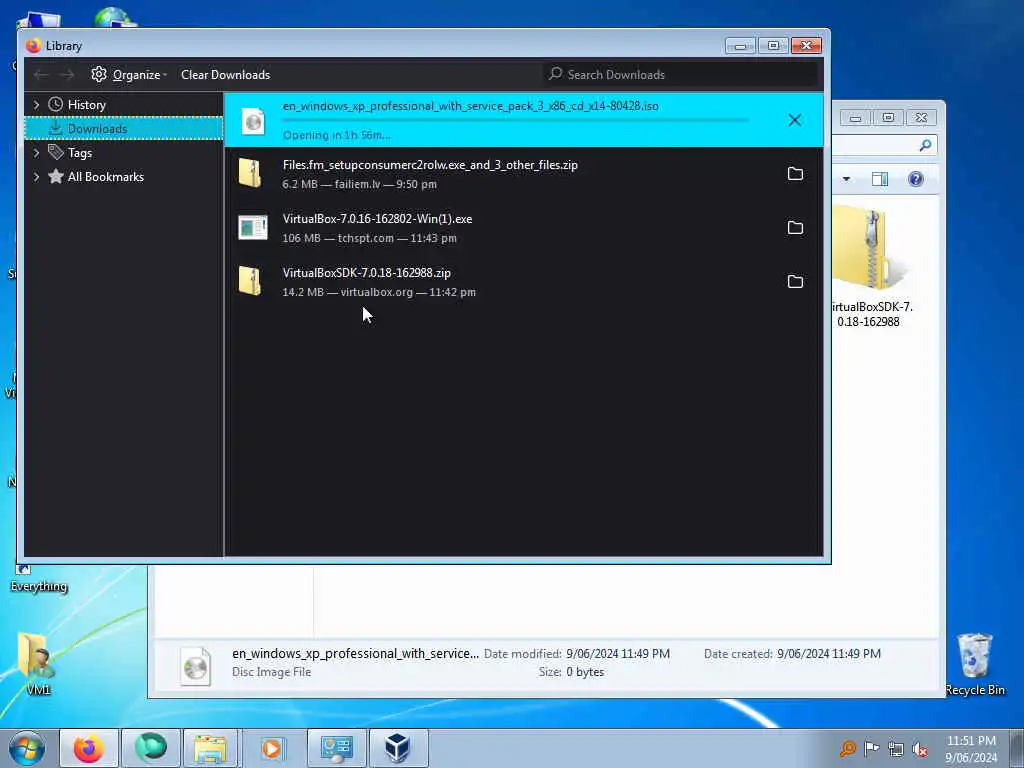Focus the Search Downloads field
Screen dimensions: 1024x768
click(x=680, y=74)
